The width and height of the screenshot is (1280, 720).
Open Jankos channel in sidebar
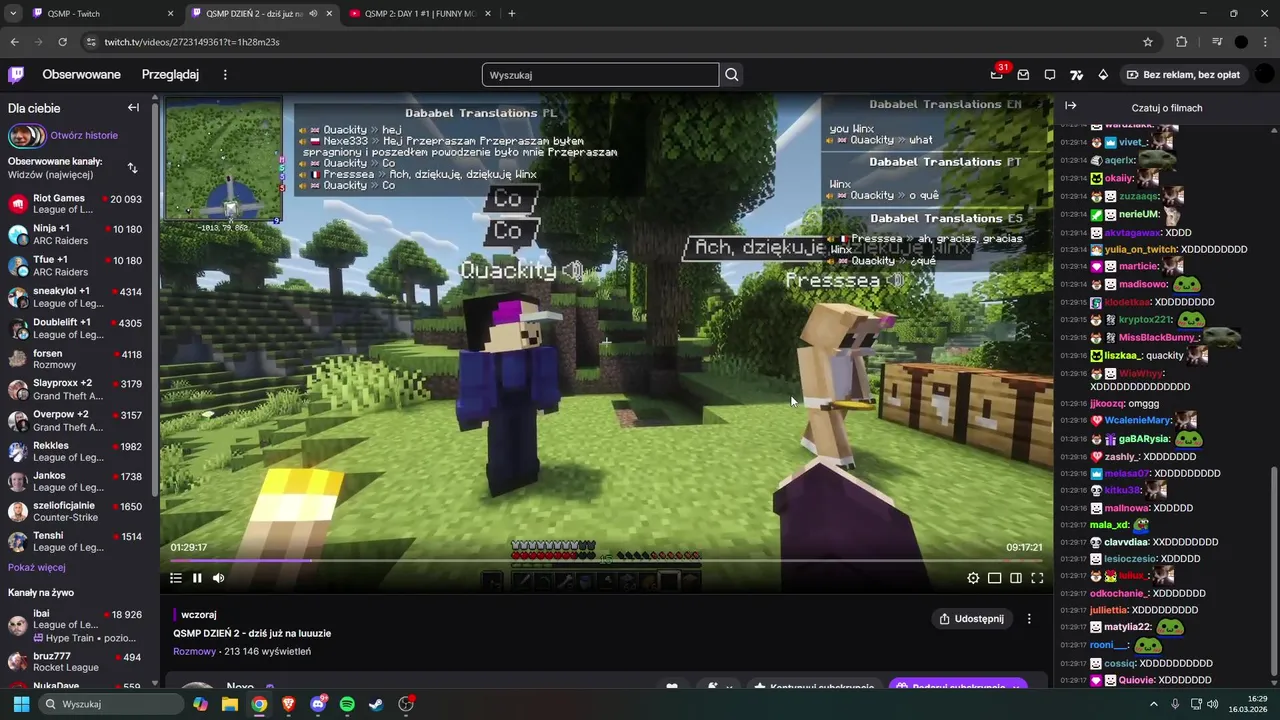75,481
